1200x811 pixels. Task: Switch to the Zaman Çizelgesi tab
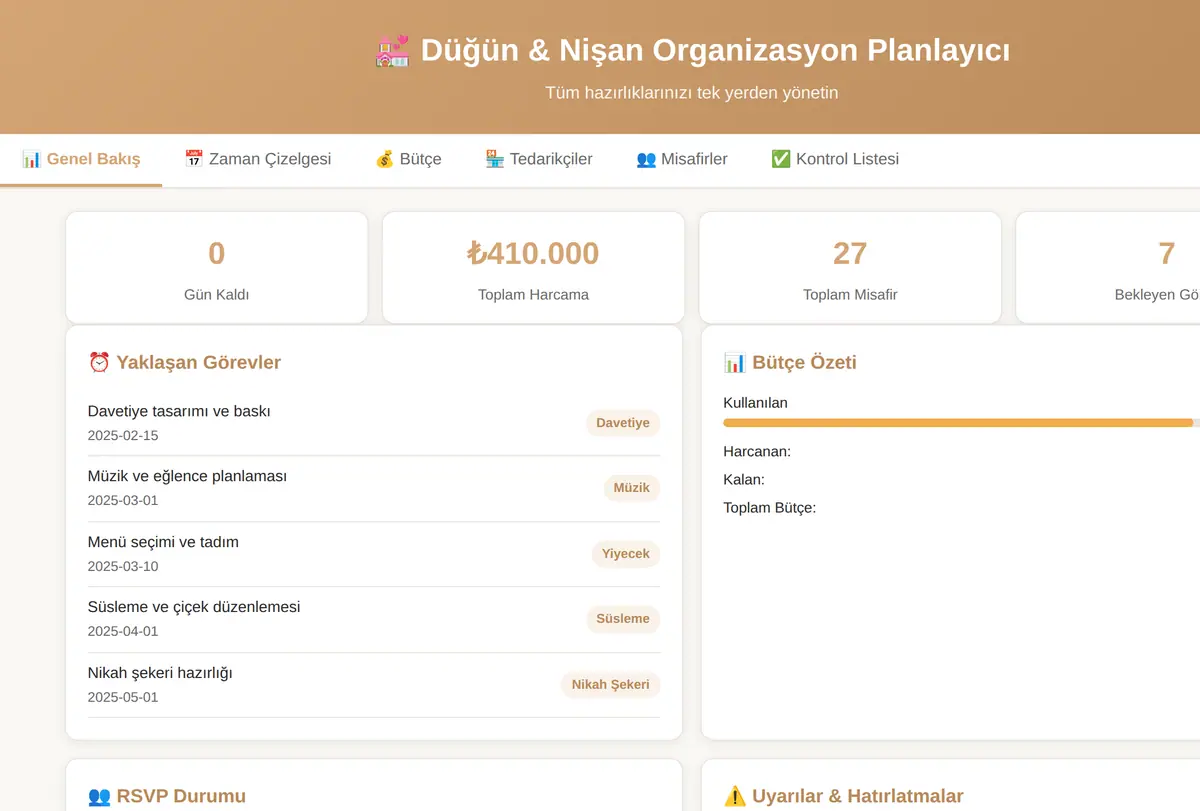(258, 159)
